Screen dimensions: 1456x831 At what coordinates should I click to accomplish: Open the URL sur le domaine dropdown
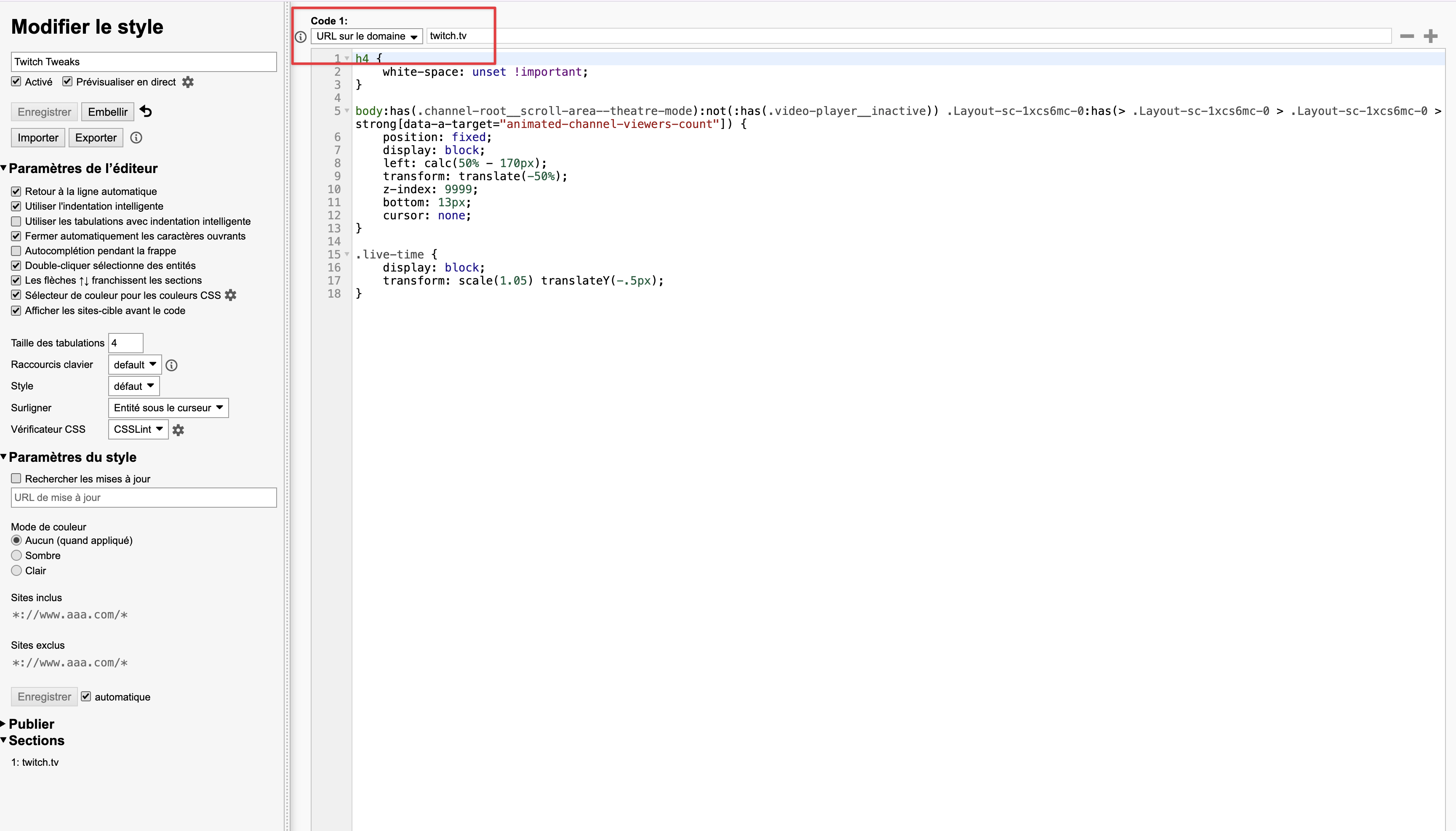coord(366,37)
